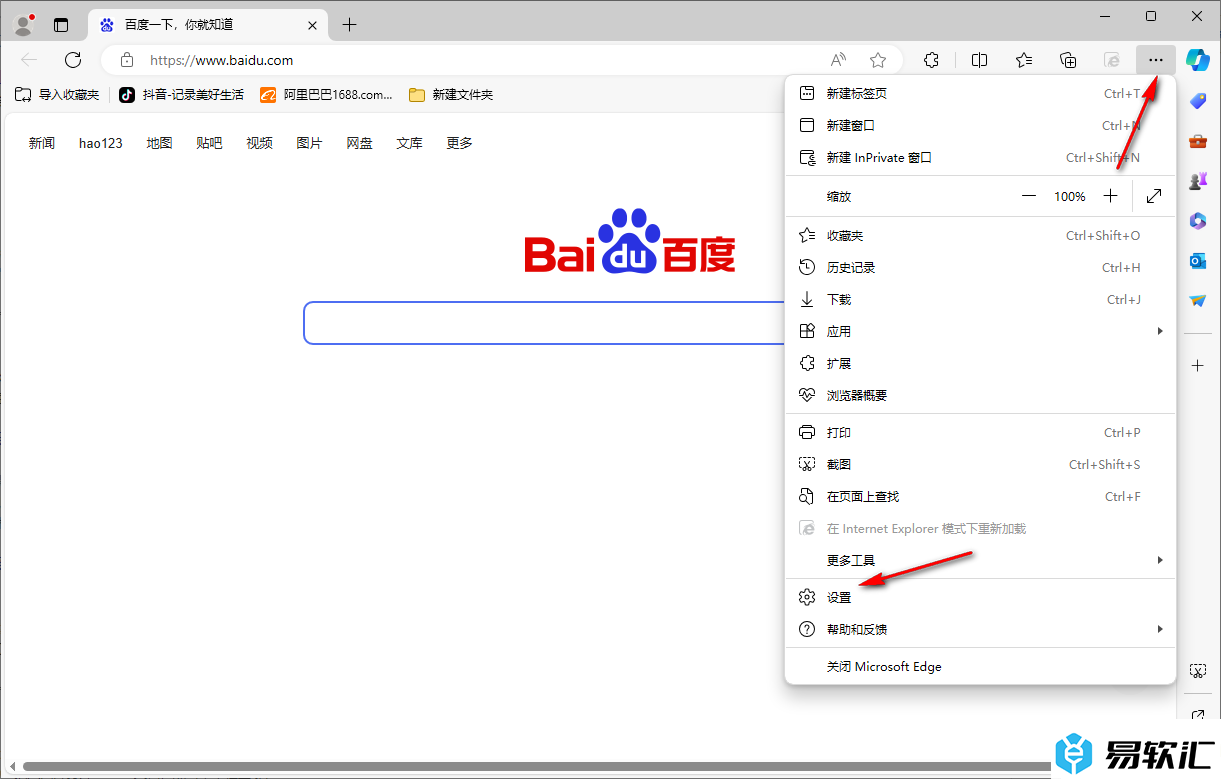This screenshot has height=779, width=1221.
Task: Open the extensions puzzle icon in toolbar
Action: tap(931, 60)
